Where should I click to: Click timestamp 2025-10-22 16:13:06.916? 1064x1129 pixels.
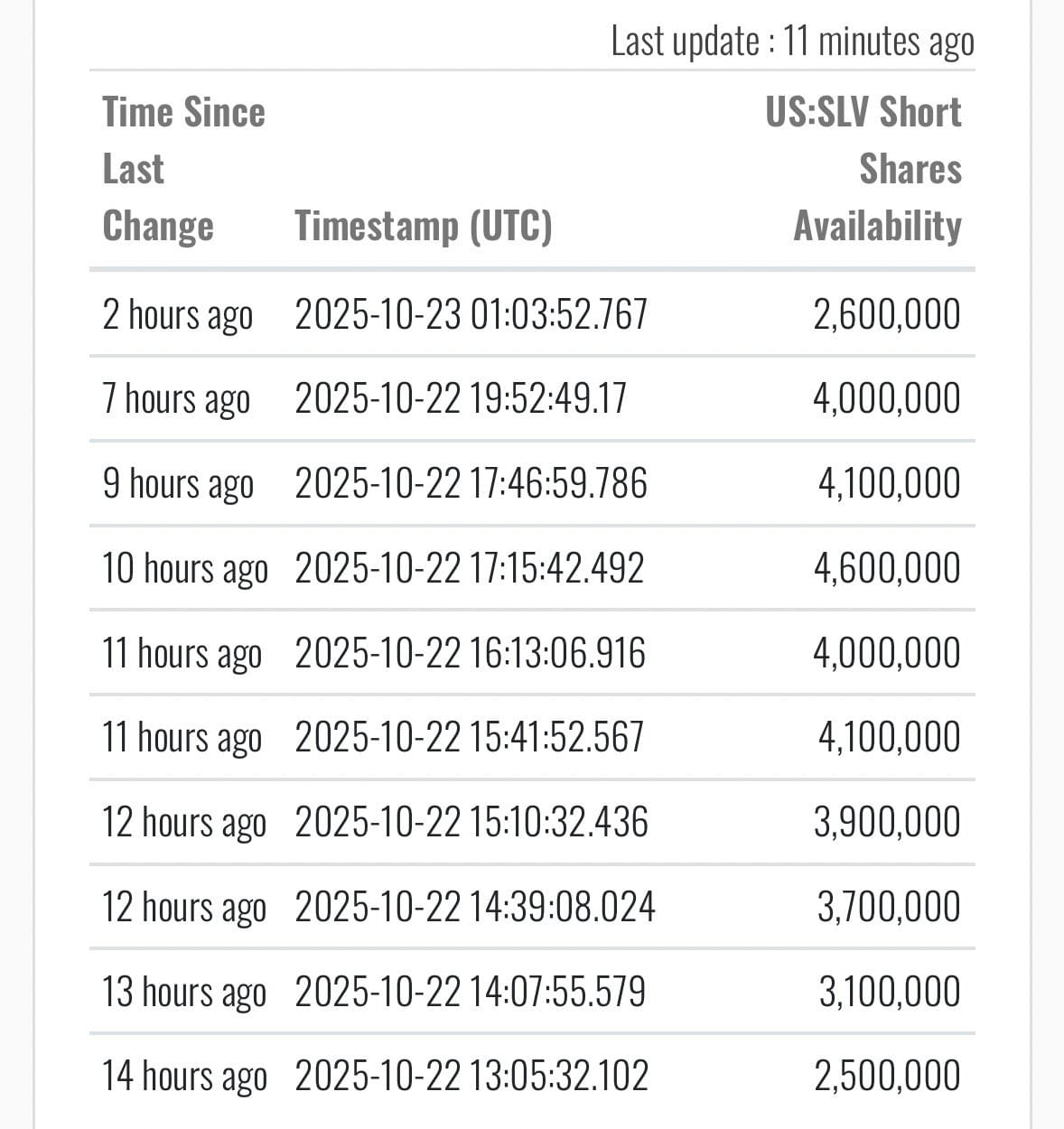click(x=470, y=653)
